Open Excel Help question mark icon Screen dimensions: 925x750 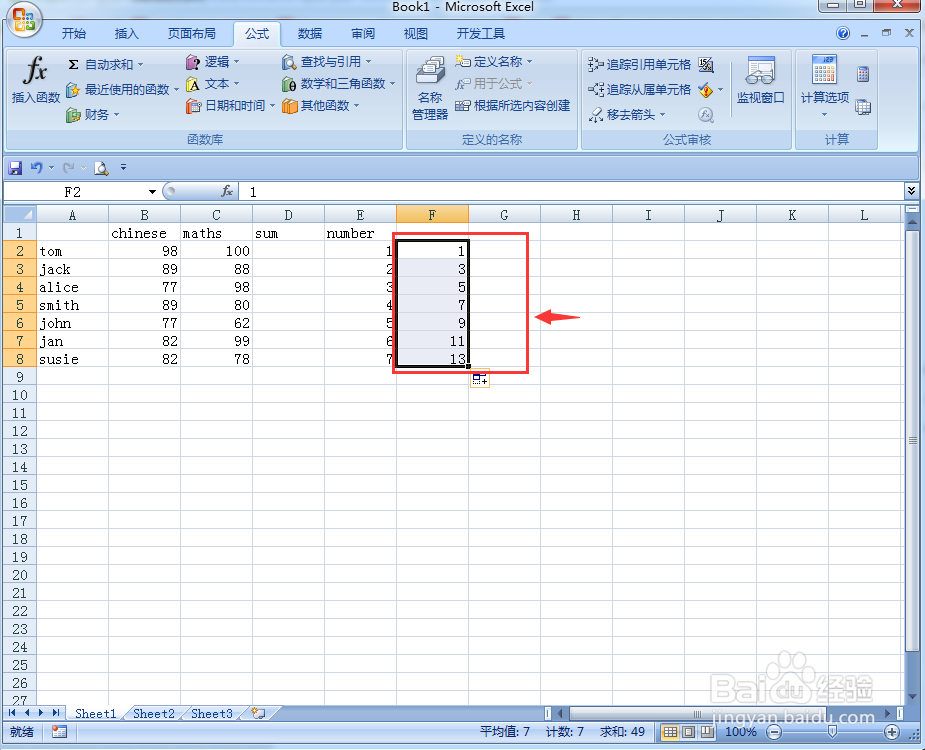[843, 34]
